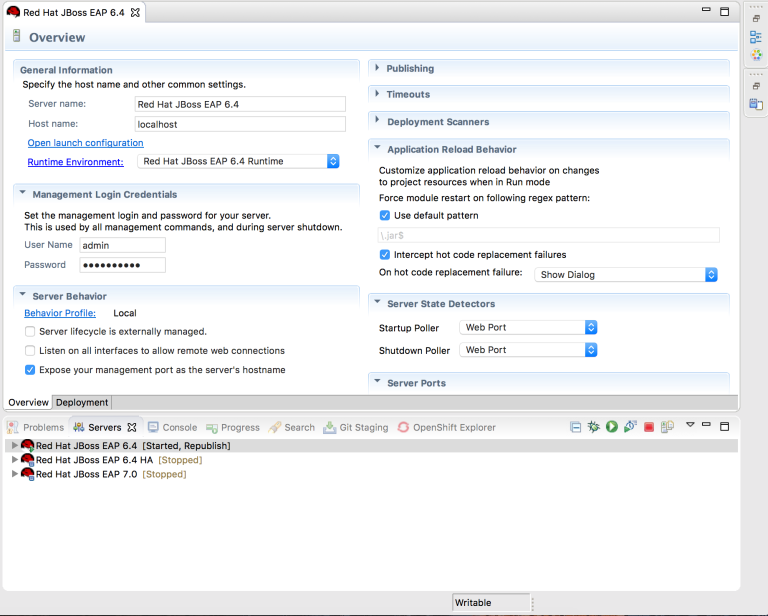Collapse the Server Ports section
768x616 pixels.
[377, 380]
